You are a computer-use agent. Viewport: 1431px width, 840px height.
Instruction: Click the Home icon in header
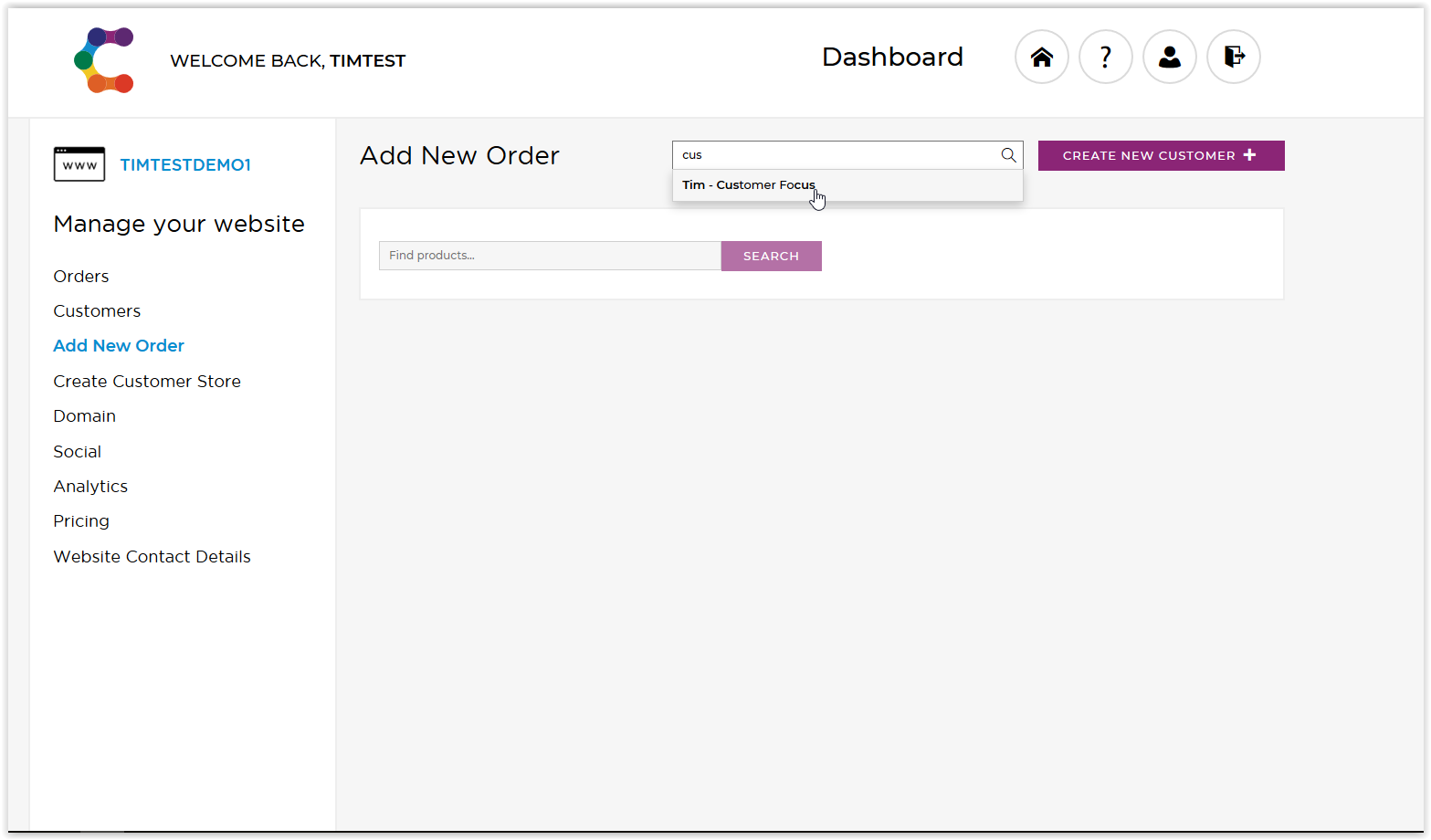pos(1042,57)
